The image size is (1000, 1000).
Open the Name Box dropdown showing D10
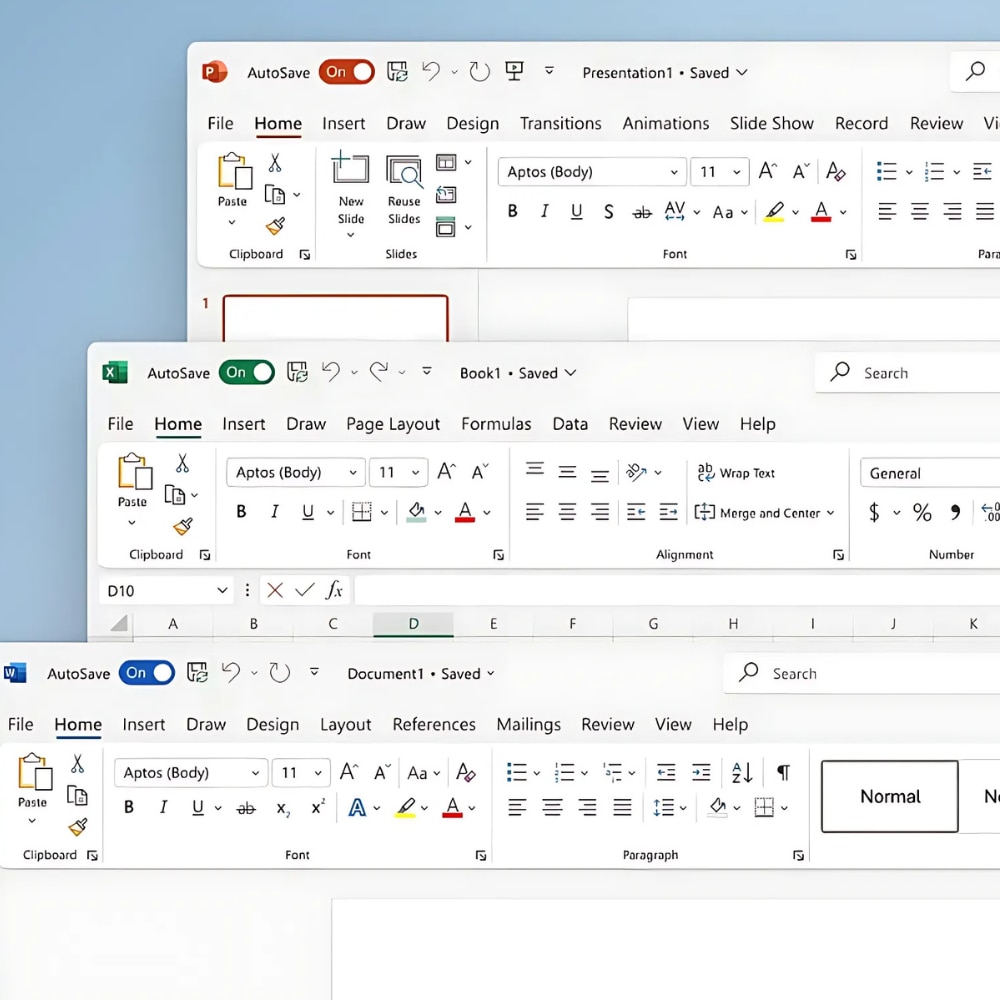tap(222, 591)
